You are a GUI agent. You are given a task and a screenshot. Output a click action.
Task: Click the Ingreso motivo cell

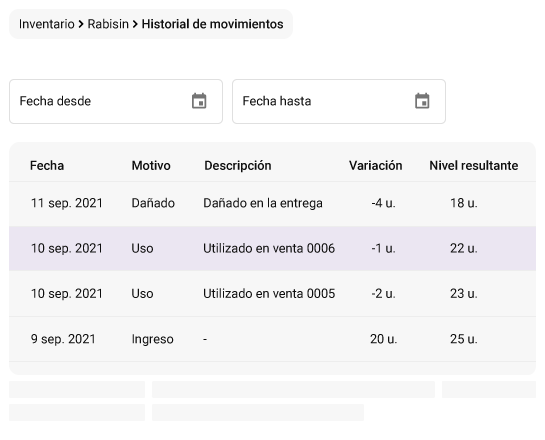[x=152, y=339]
